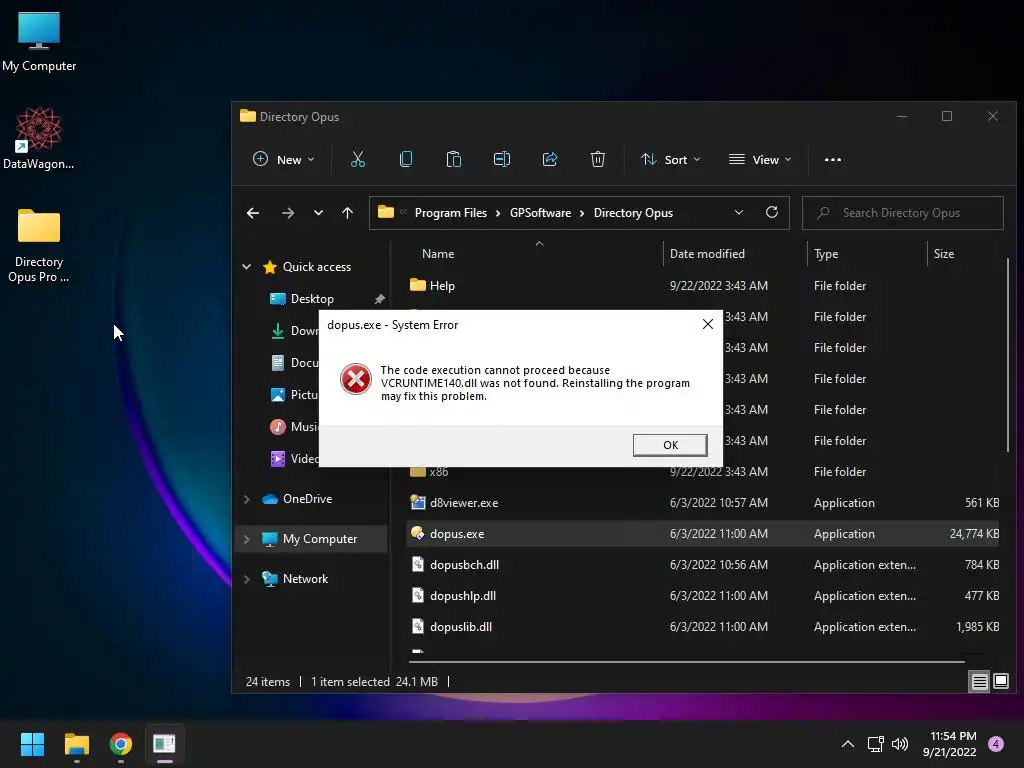Show hidden system tray icons
Screen dimensions: 1024x768
(x=847, y=744)
